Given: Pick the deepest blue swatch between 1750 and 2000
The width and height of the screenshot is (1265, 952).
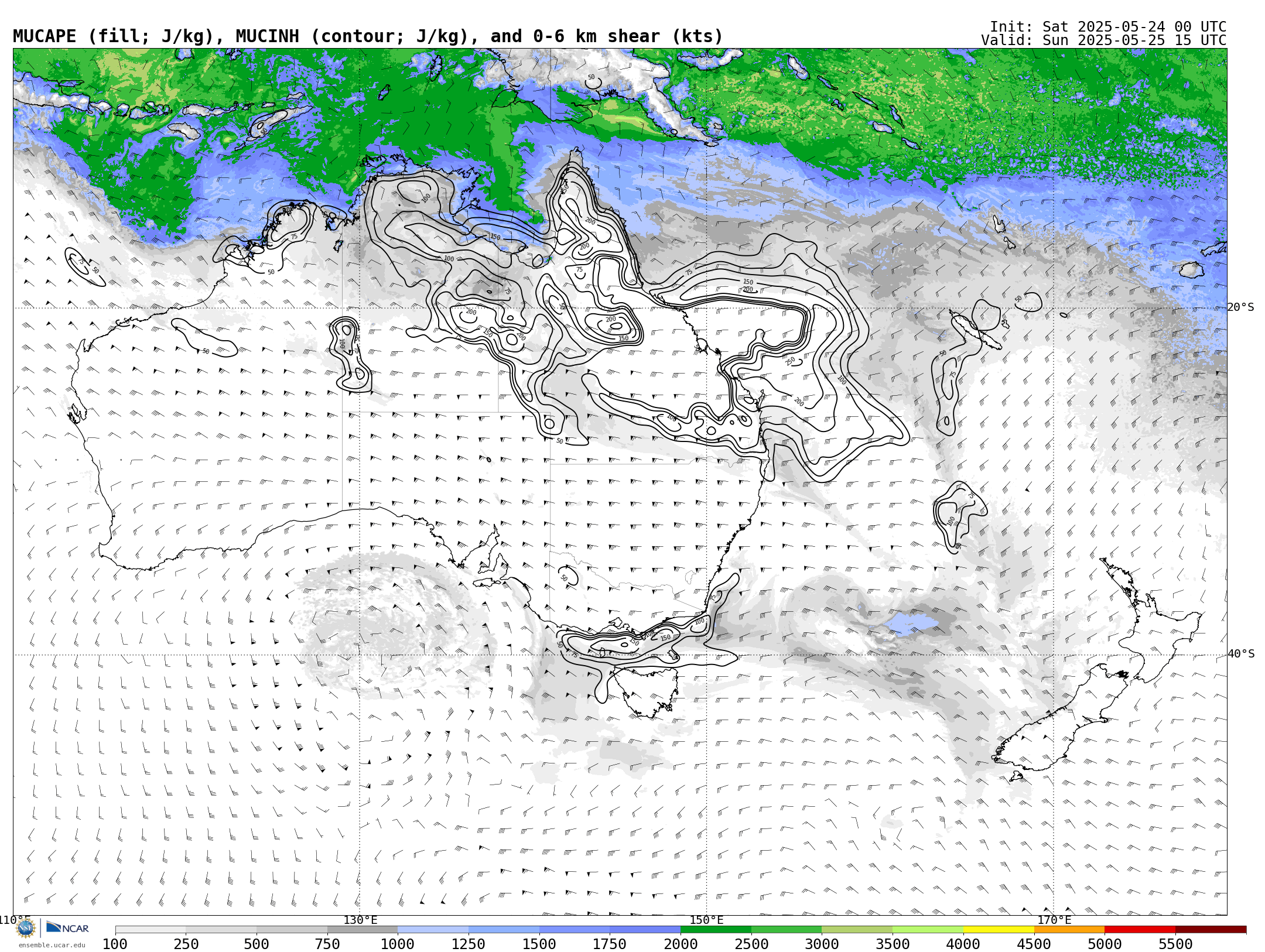Looking at the screenshot, I should (x=645, y=930).
